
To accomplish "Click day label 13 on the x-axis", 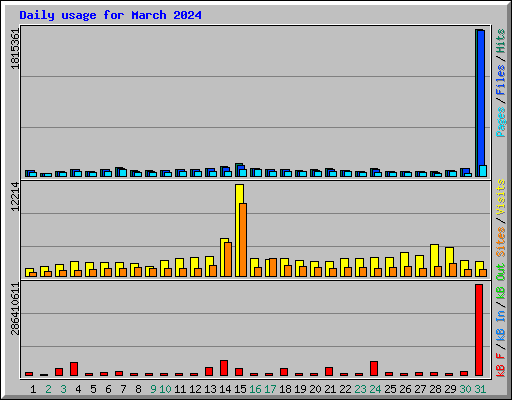I will pyautogui.click(x=210, y=389).
